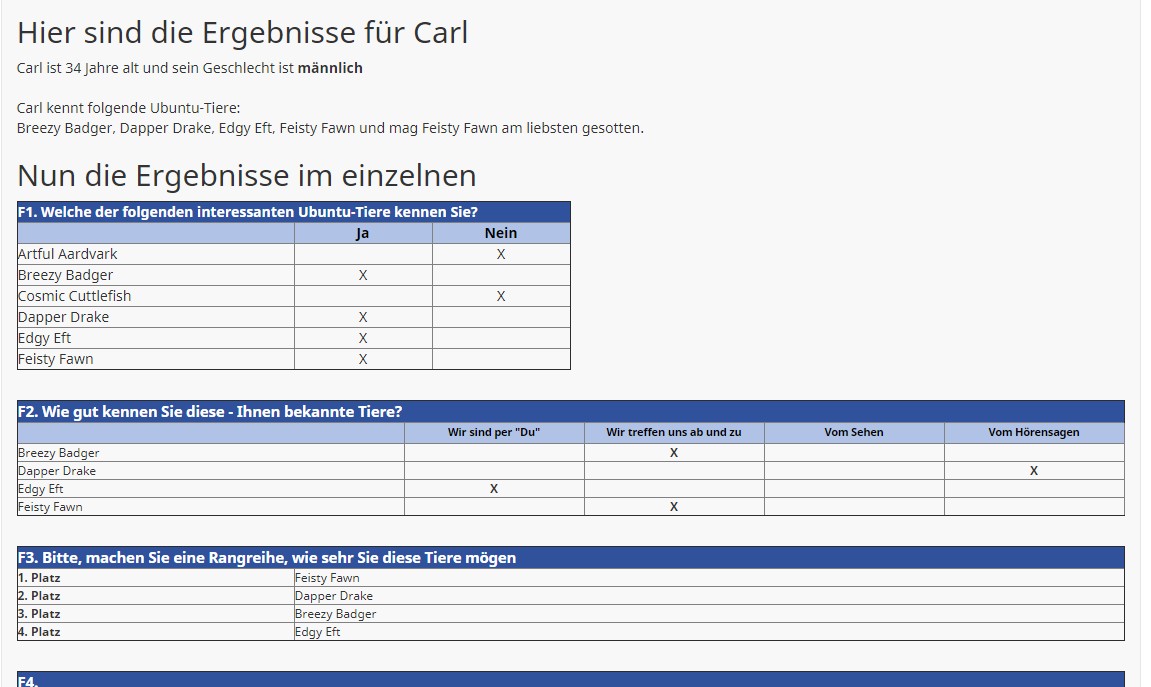The height and width of the screenshot is (687, 1151).
Task: Click "Edgy Eft" in the 4. Platz row
Action: point(318,632)
